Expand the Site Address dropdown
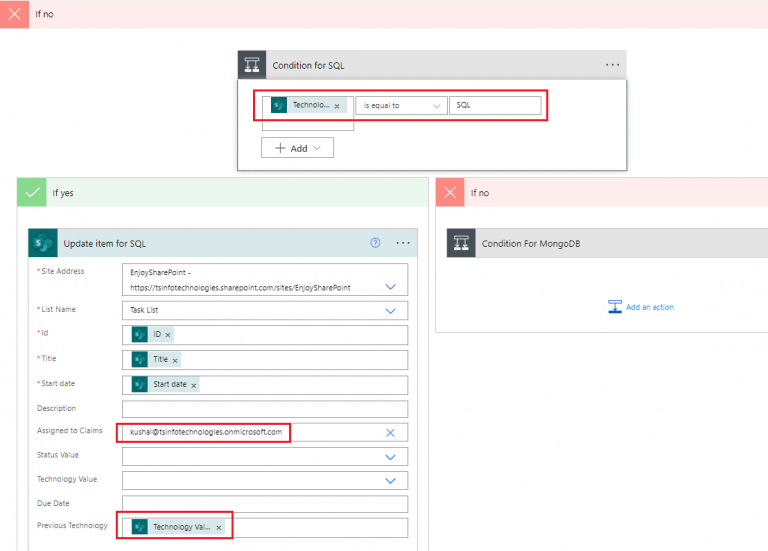Image resolution: width=768 pixels, height=551 pixels. tap(390, 287)
